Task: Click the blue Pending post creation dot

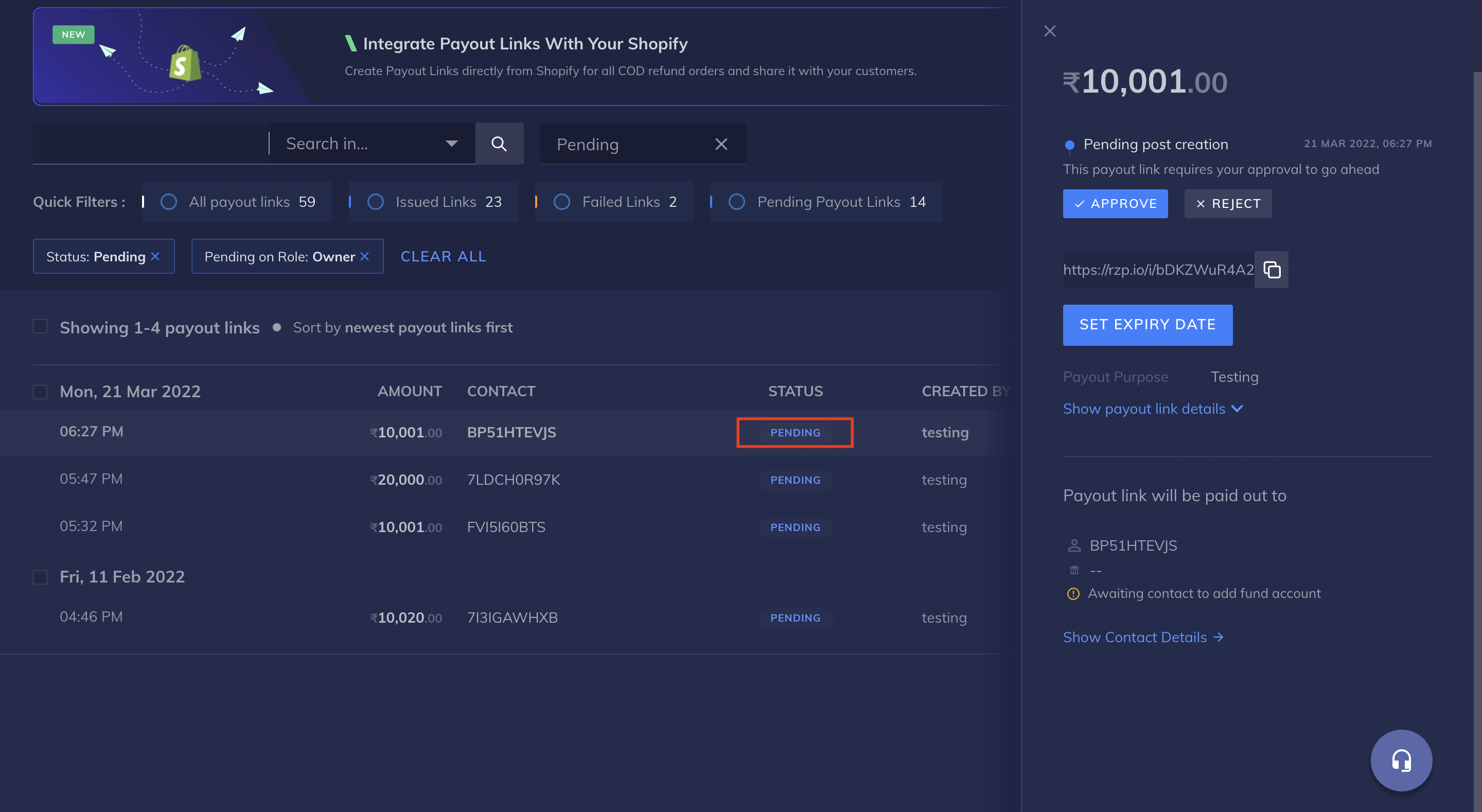Action: (1069, 145)
